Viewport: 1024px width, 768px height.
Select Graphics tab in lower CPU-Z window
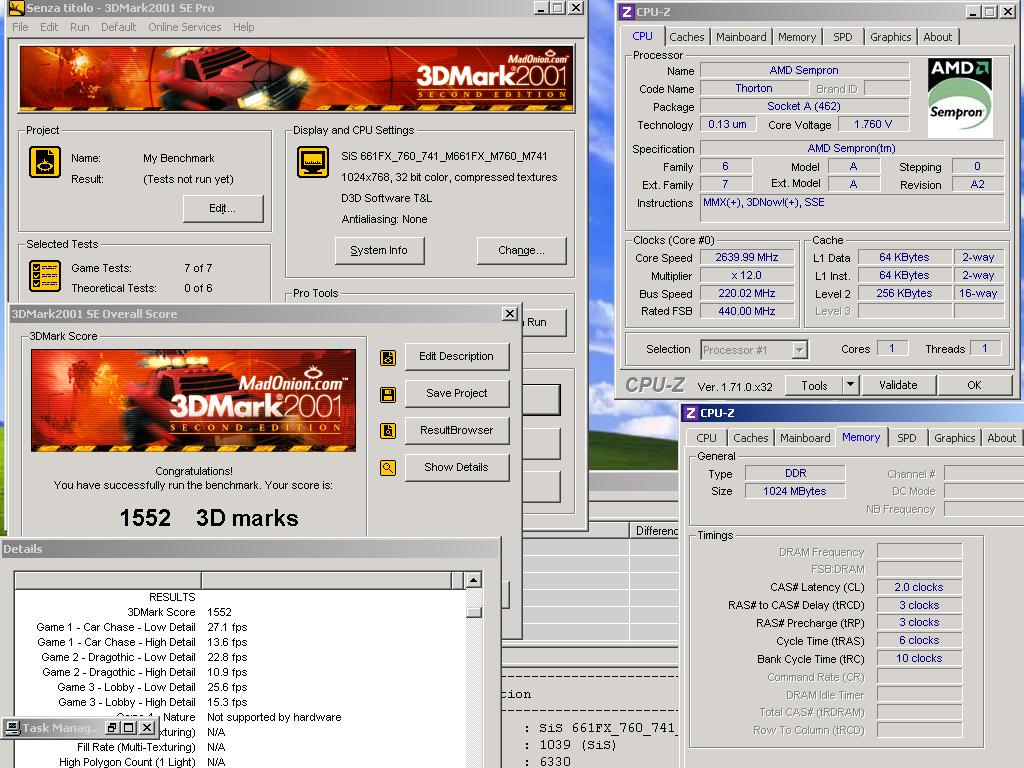pos(954,438)
